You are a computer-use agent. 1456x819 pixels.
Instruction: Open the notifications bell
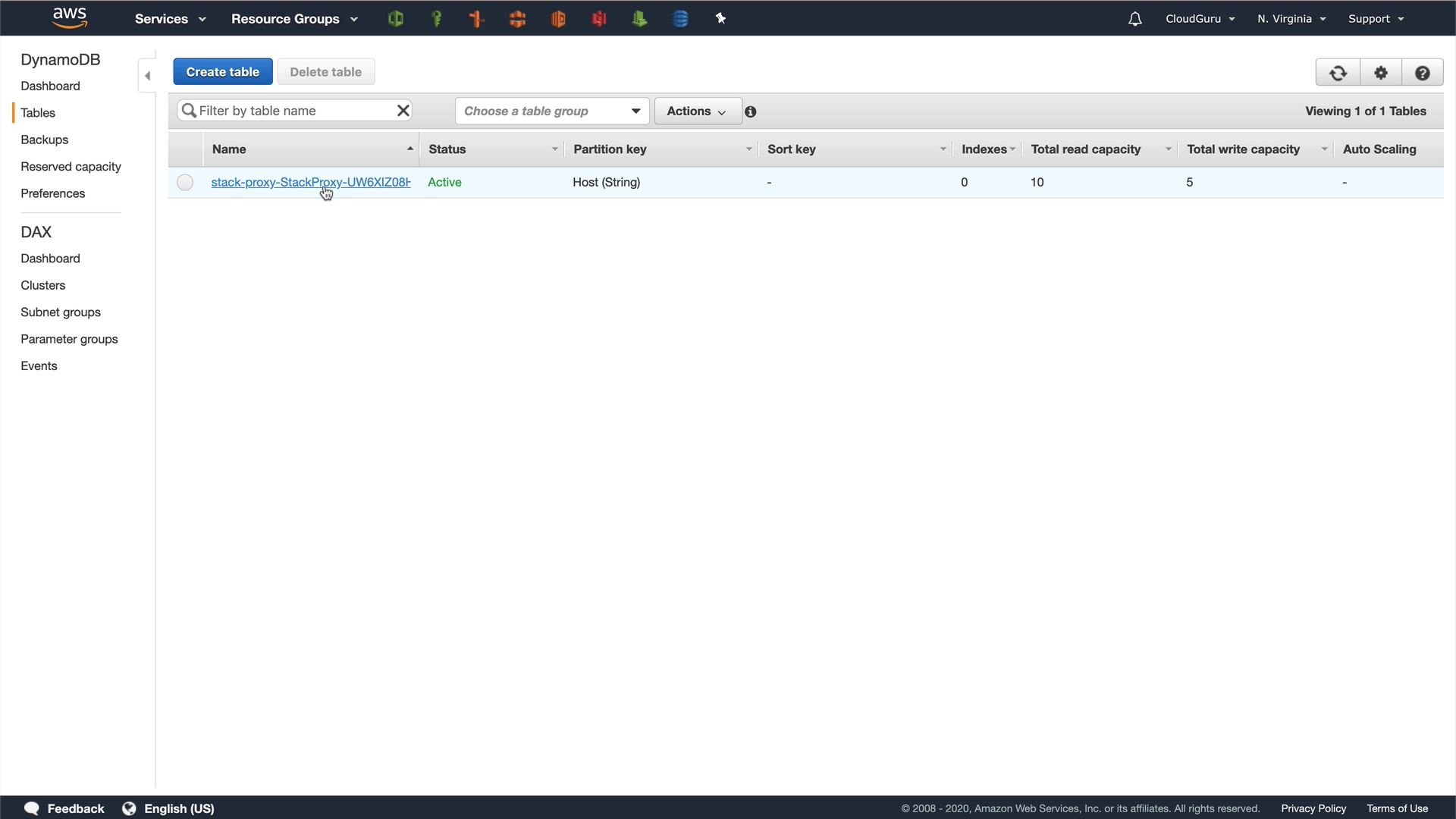tap(1134, 19)
